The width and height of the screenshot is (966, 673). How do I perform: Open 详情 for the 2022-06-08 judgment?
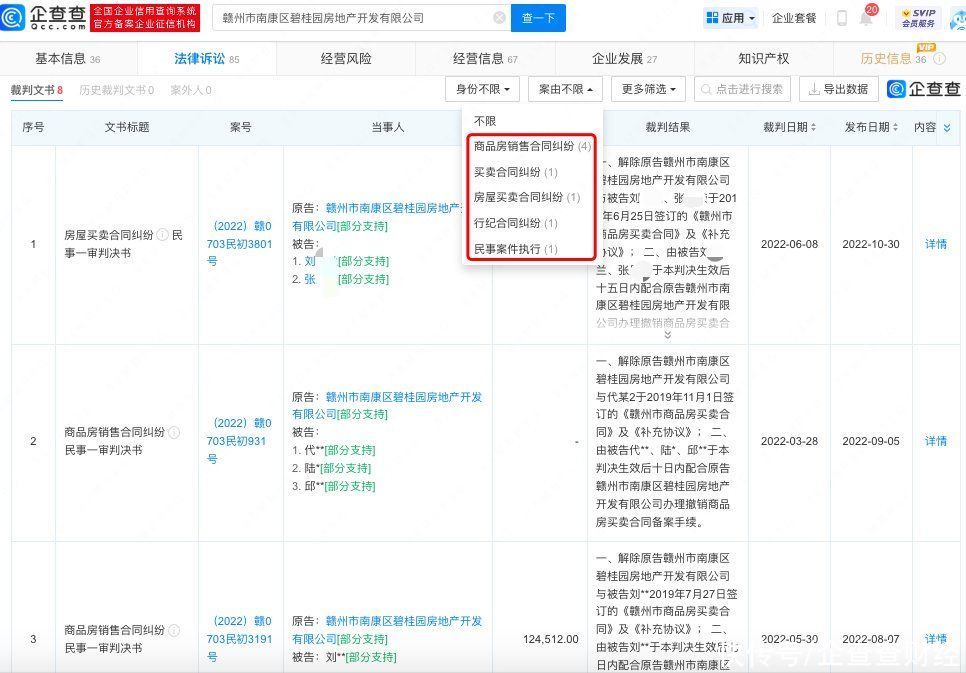pyautogui.click(x=935, y=244)
